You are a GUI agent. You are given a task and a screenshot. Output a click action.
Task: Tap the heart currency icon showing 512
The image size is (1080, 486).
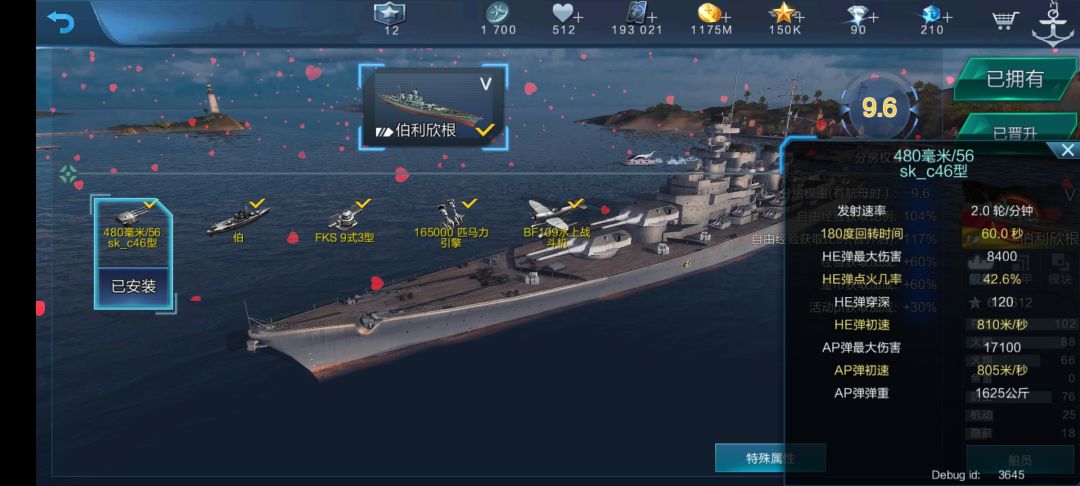point(563,13)
